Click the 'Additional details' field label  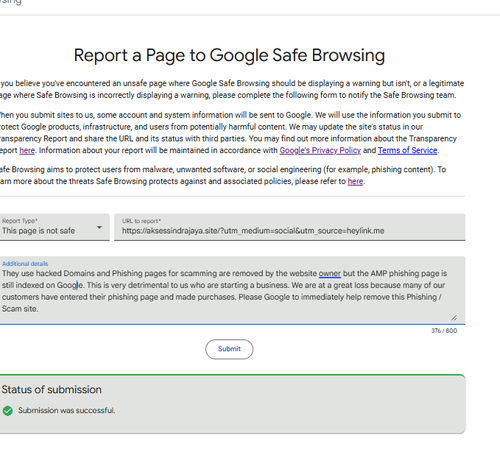pyautogui.click(x=25, y=264)
